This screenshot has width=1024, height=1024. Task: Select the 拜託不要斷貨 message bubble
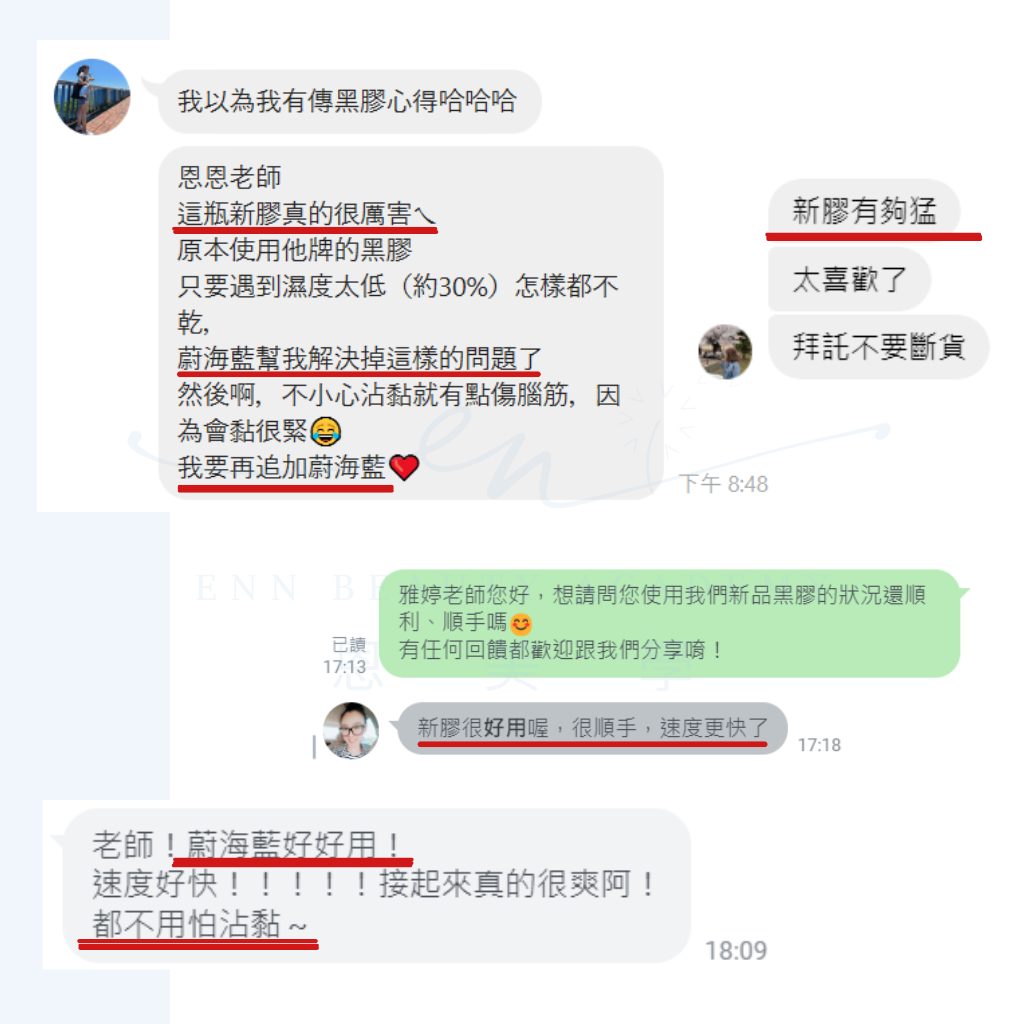tap(878, 347)
